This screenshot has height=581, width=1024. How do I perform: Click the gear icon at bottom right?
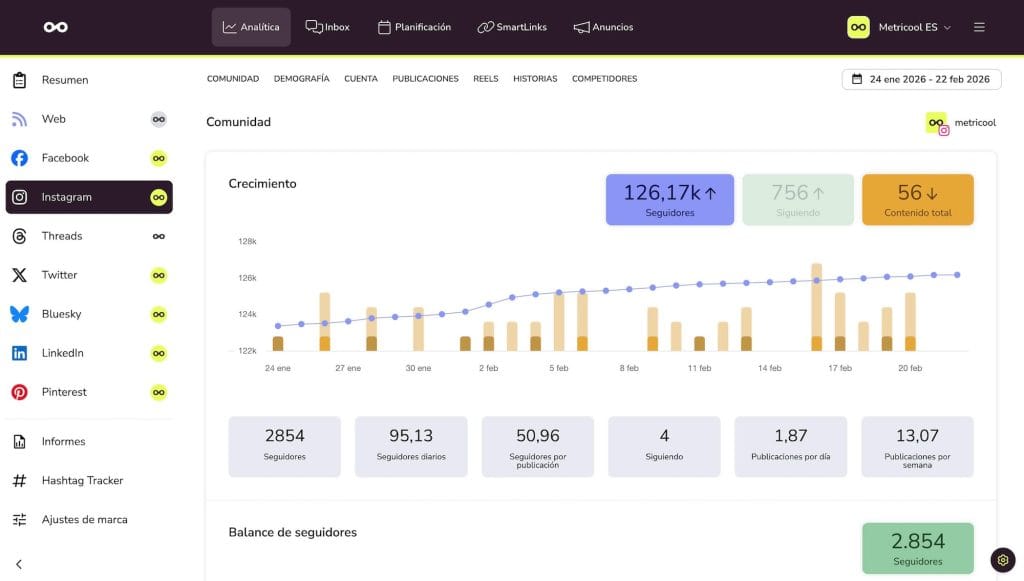1003,560
